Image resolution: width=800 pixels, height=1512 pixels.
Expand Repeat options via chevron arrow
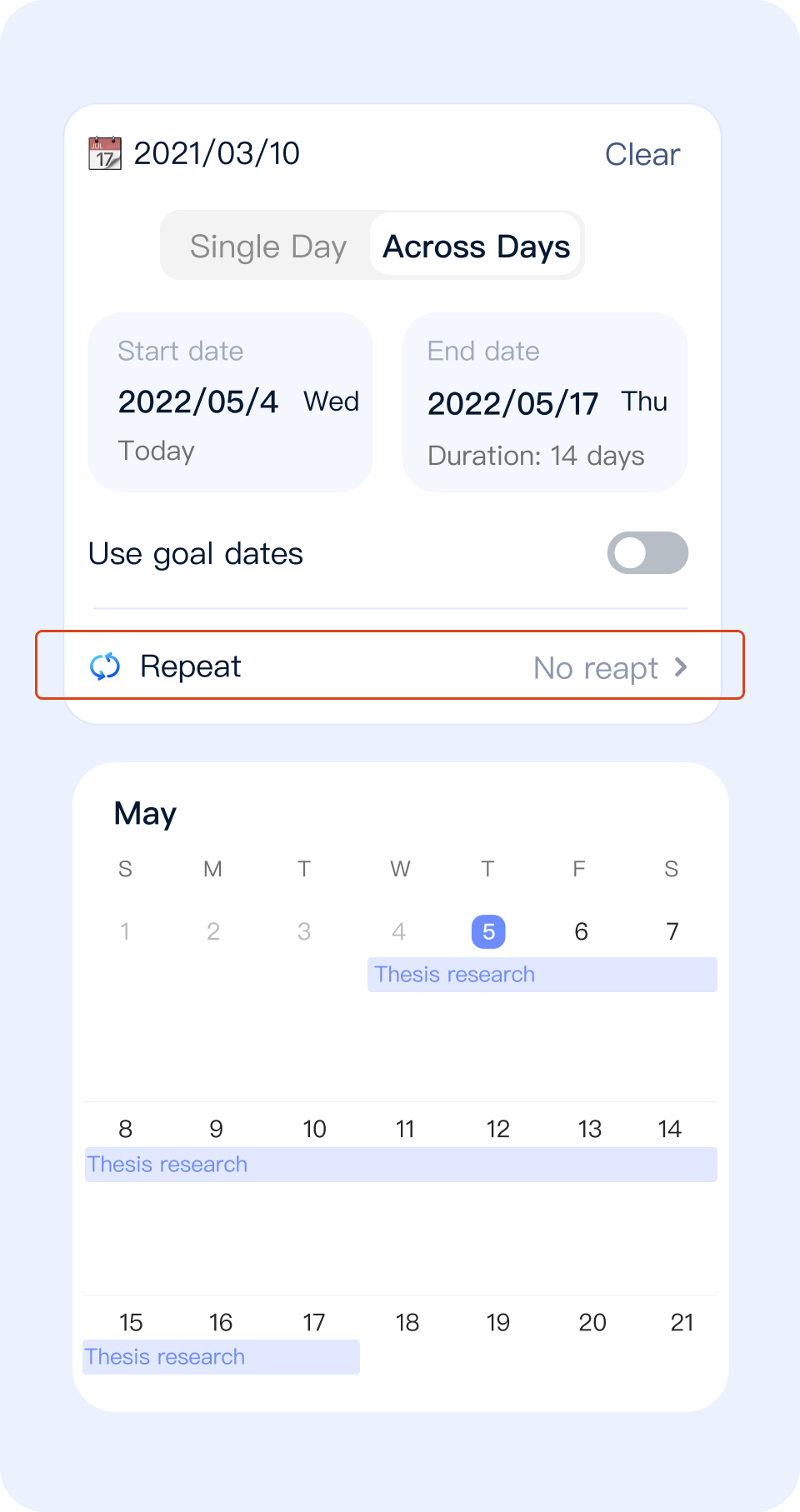pyautogui.click(x=681, y=666)
